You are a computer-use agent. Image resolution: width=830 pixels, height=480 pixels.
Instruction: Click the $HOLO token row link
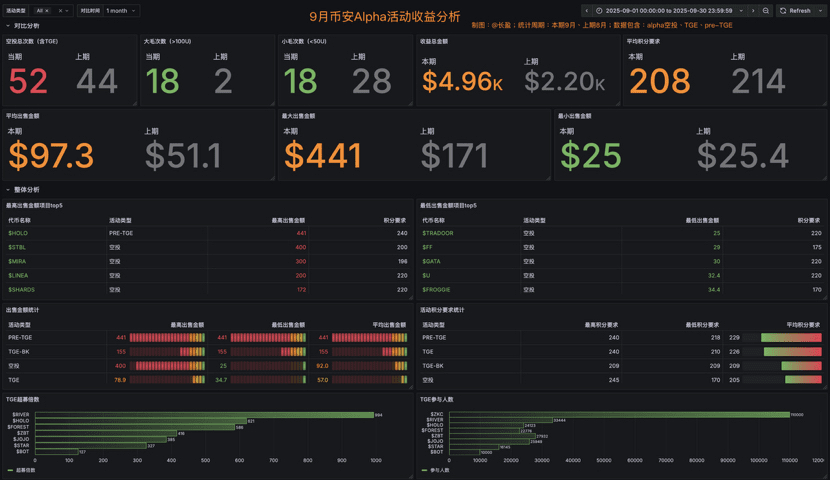[18, 233]
